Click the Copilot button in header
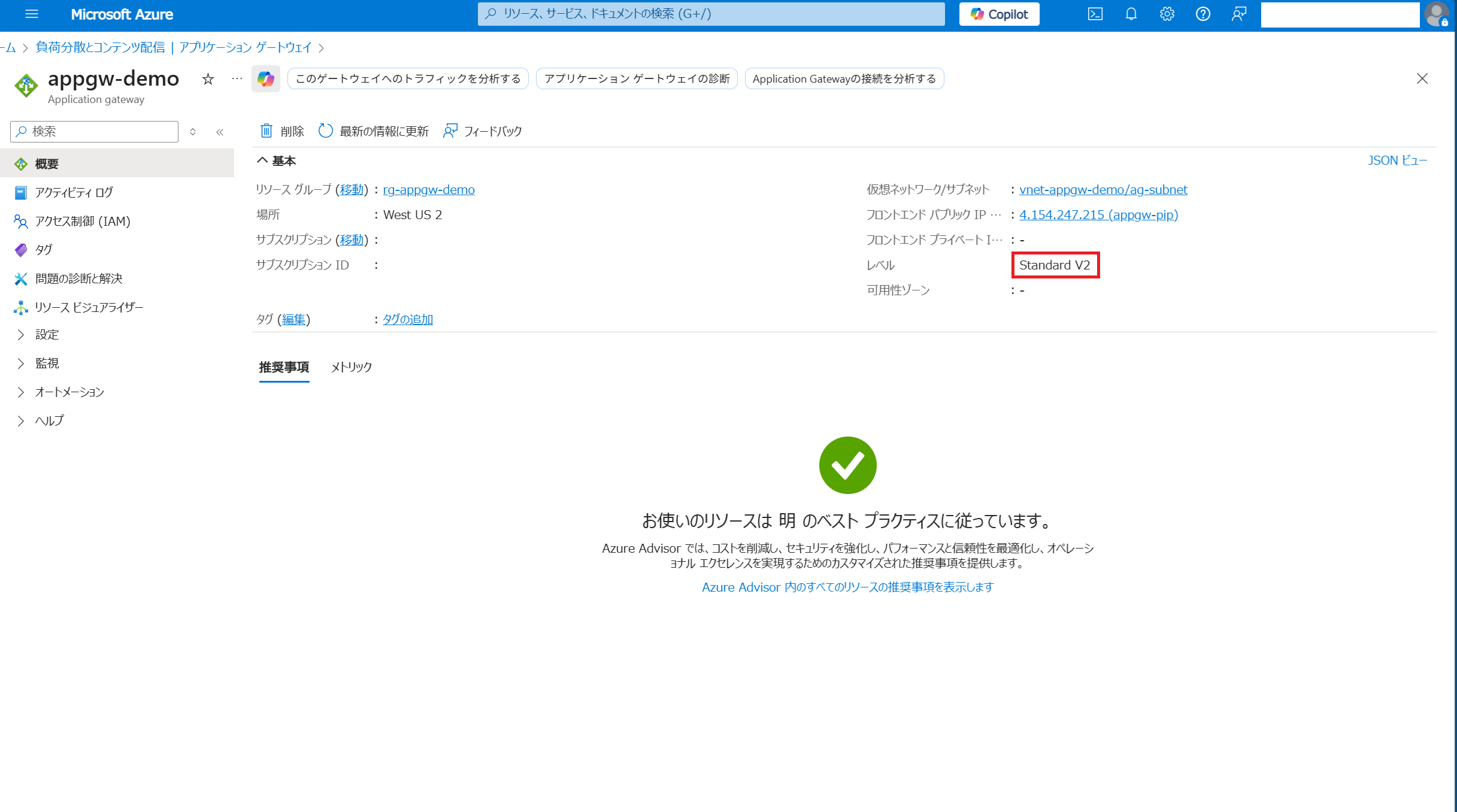 tap(999, 14)
